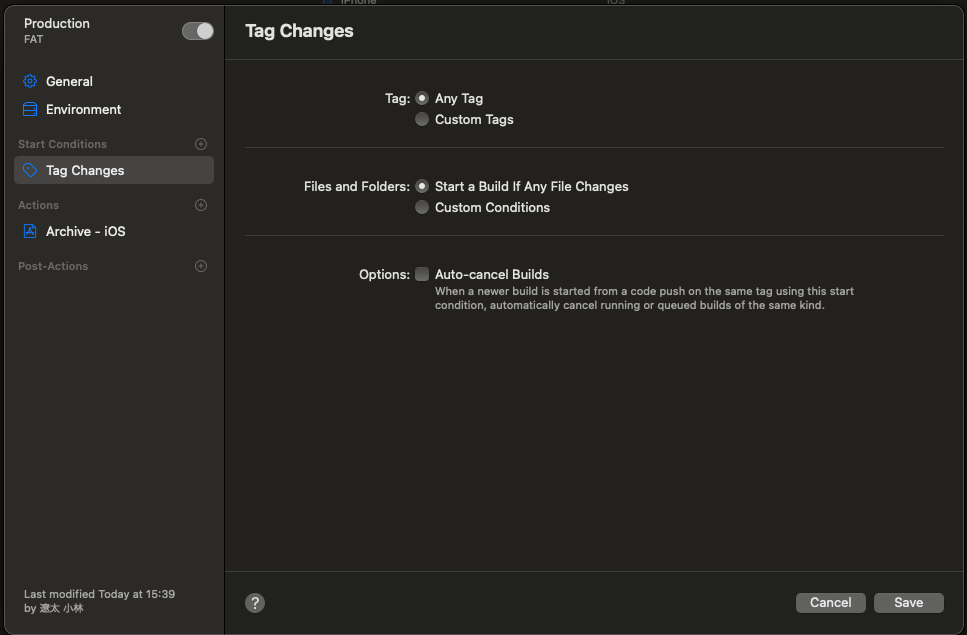Add a new Start Condition
Viewport: 967px width, 635px height.
pyautogui.click(x=201, y=144)
